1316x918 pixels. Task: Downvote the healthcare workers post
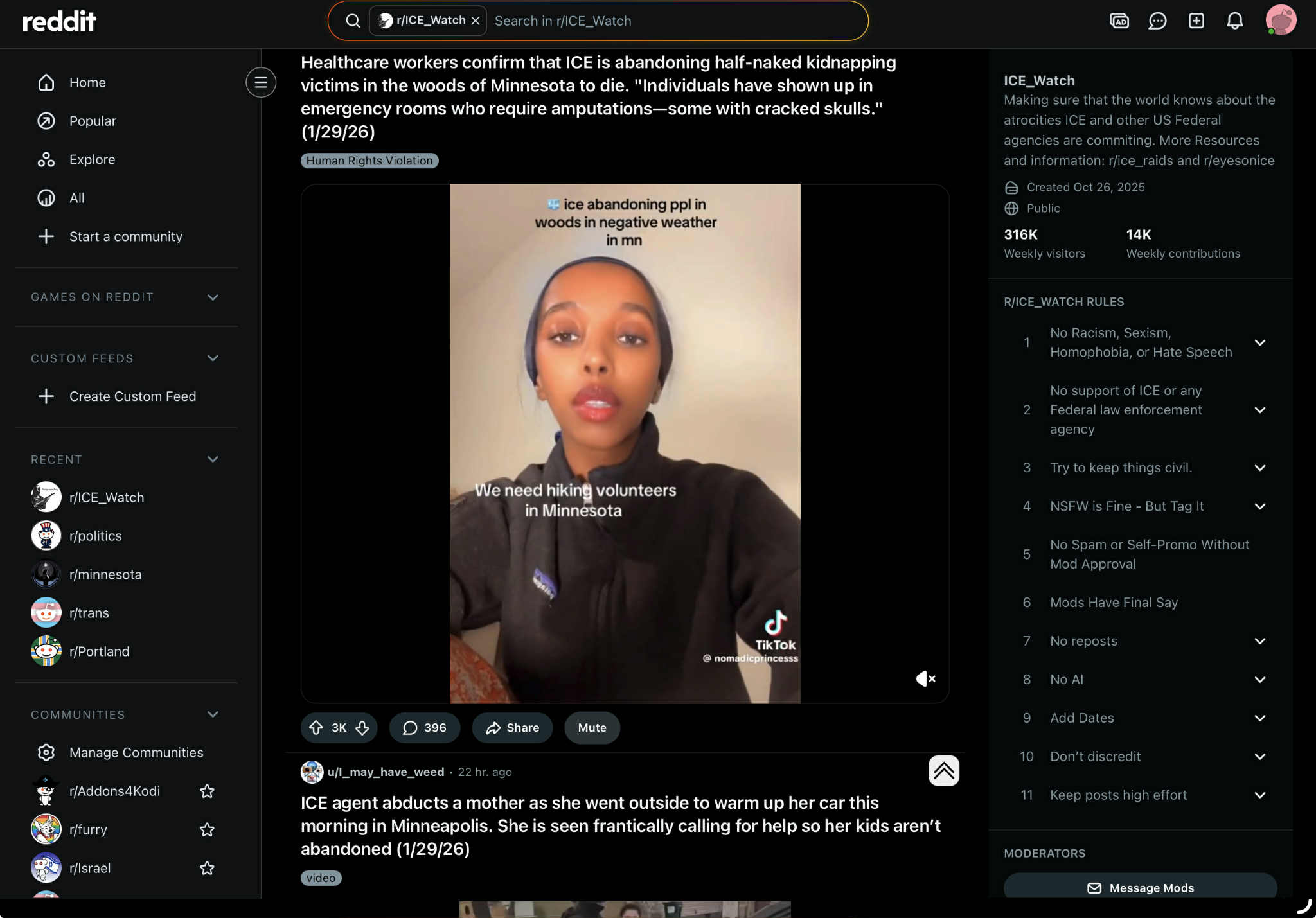click(x=362, y=728)
